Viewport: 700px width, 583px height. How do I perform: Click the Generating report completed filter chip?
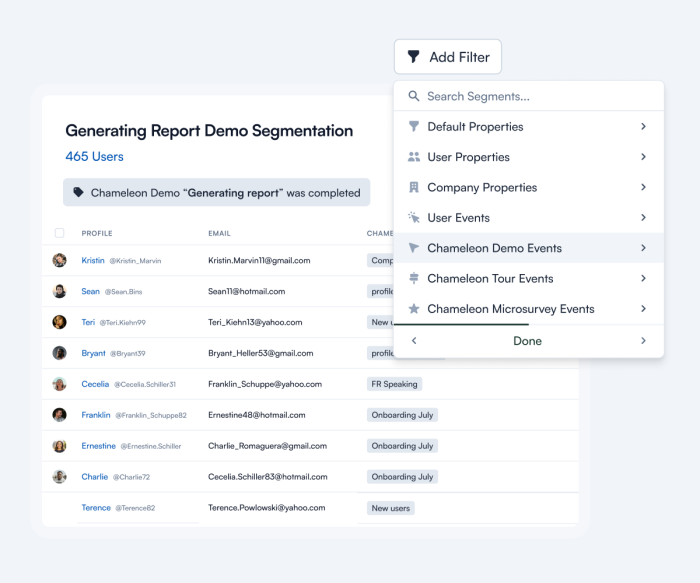pyautogui.click(x=217, y=192)
